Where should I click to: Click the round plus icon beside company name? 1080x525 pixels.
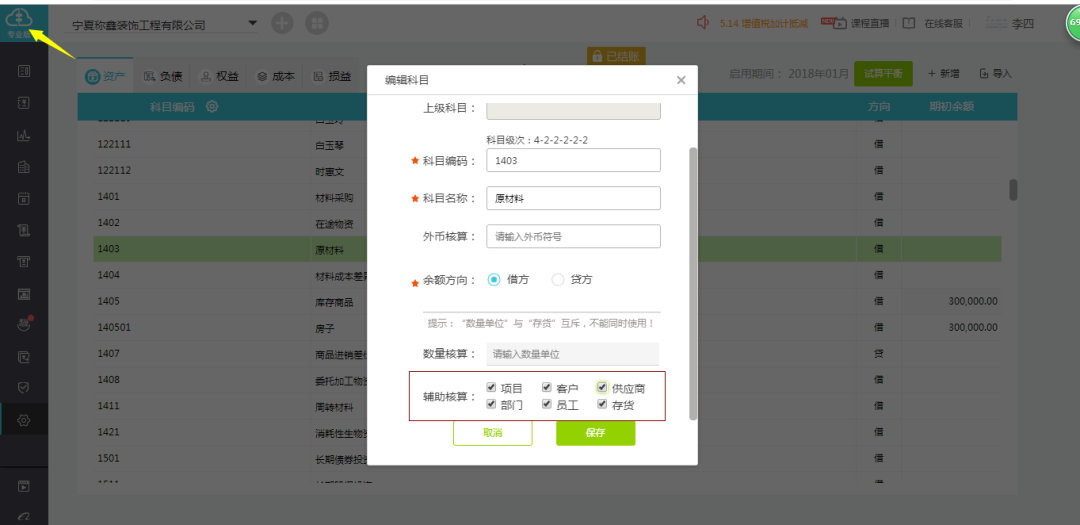283,23
